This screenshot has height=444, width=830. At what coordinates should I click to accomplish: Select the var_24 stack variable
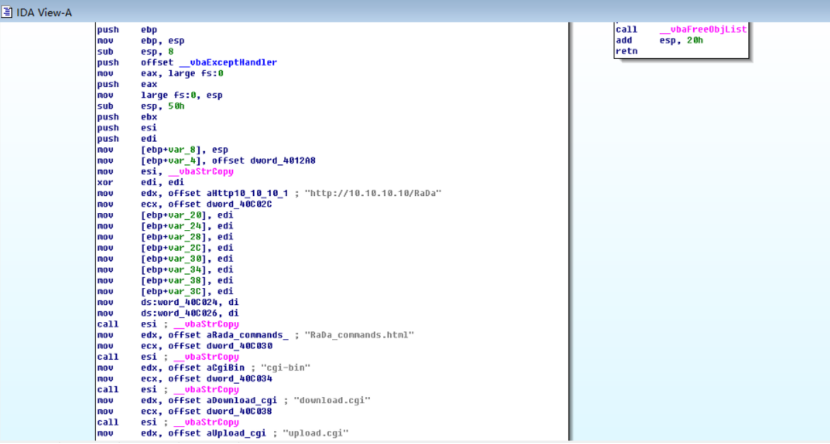tap(187, 226)
